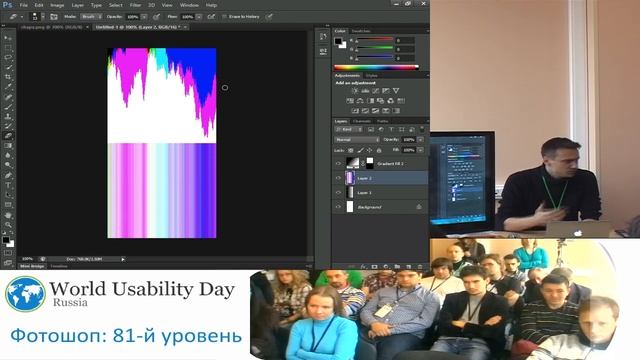
Task: Click the foreground color swatch in Color panel
Action: click(338, 41)
